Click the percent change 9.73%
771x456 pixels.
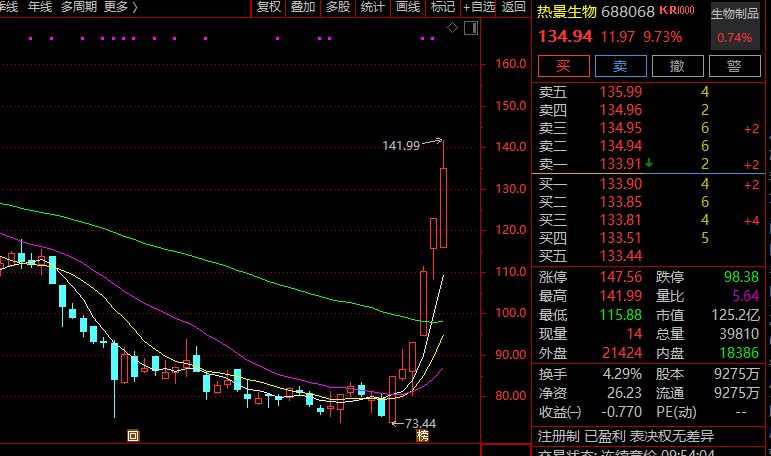(662, 37)
